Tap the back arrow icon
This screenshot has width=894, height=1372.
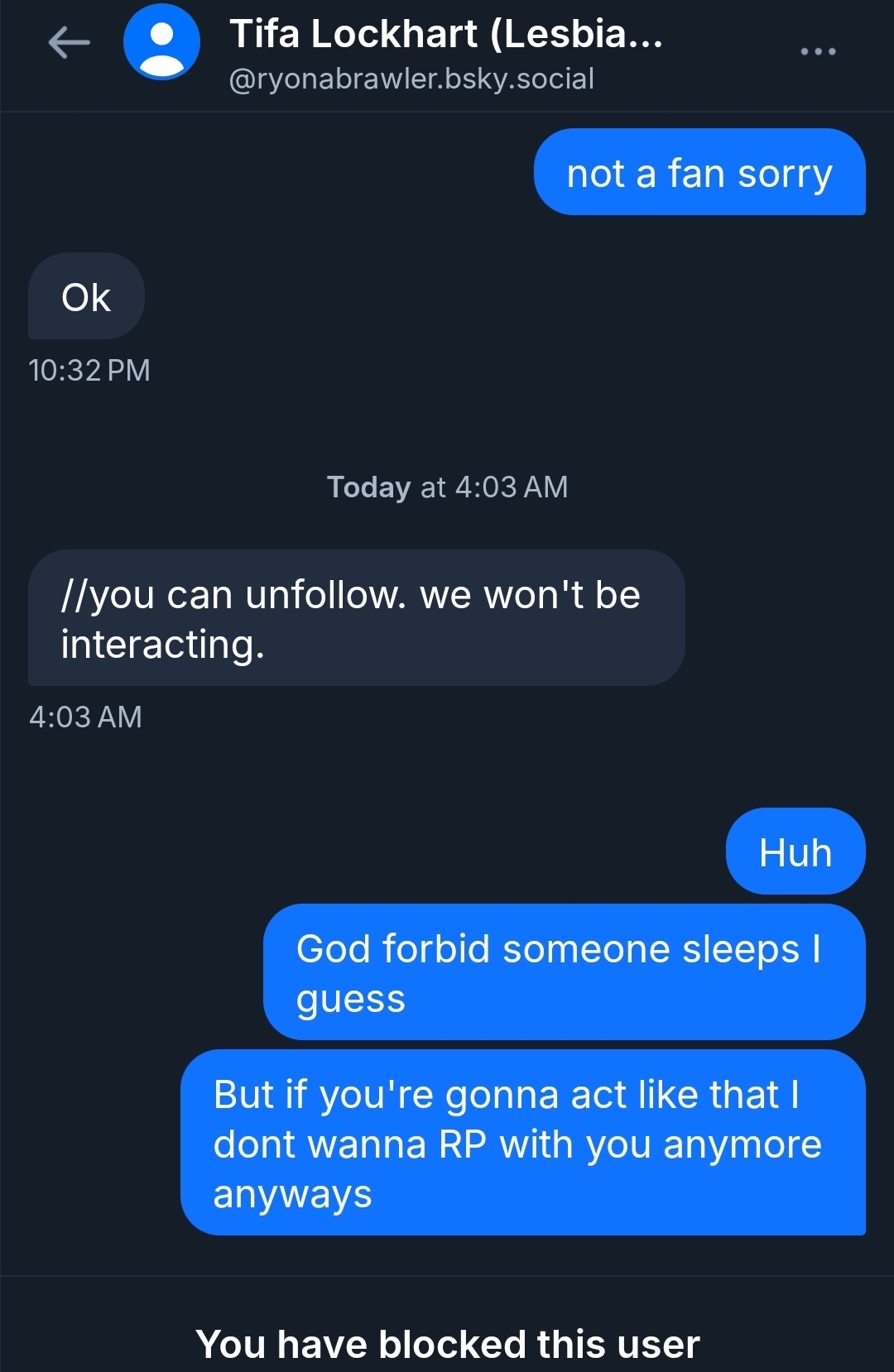[x=69, y=42]
